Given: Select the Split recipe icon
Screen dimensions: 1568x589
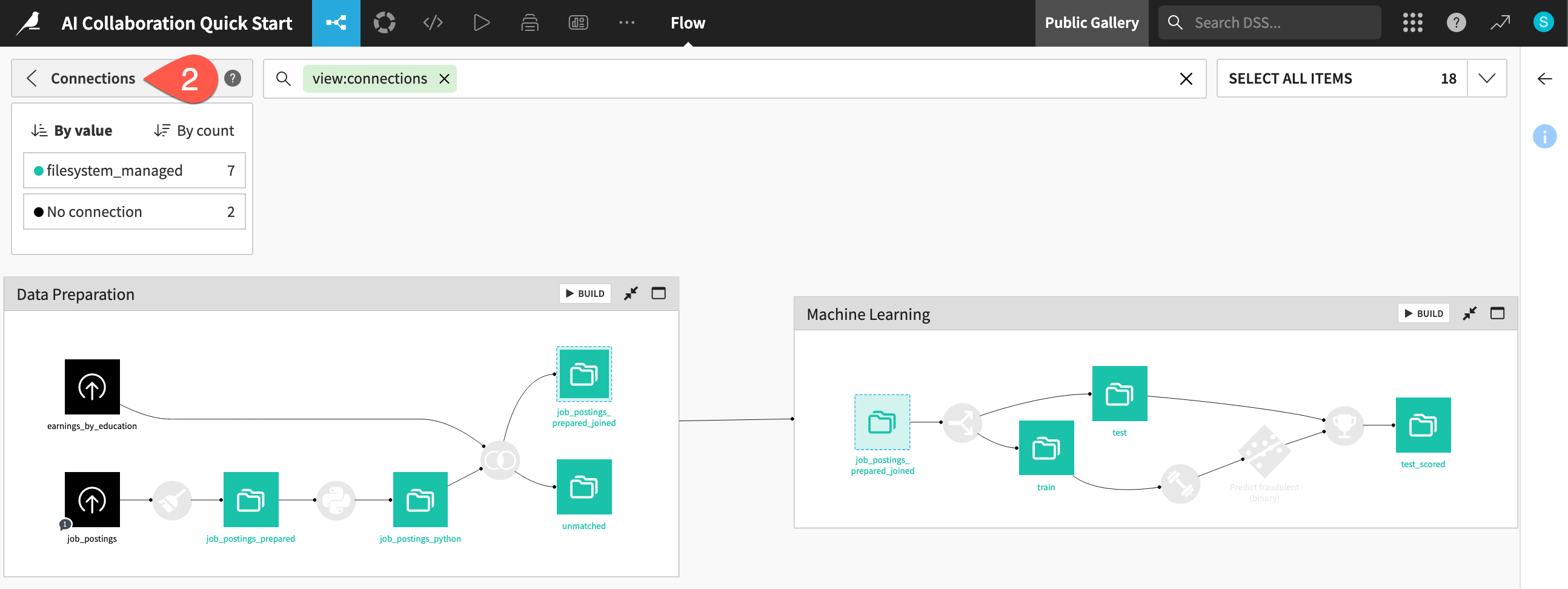Looking at the screenshot, I should (x=962, y=423).
